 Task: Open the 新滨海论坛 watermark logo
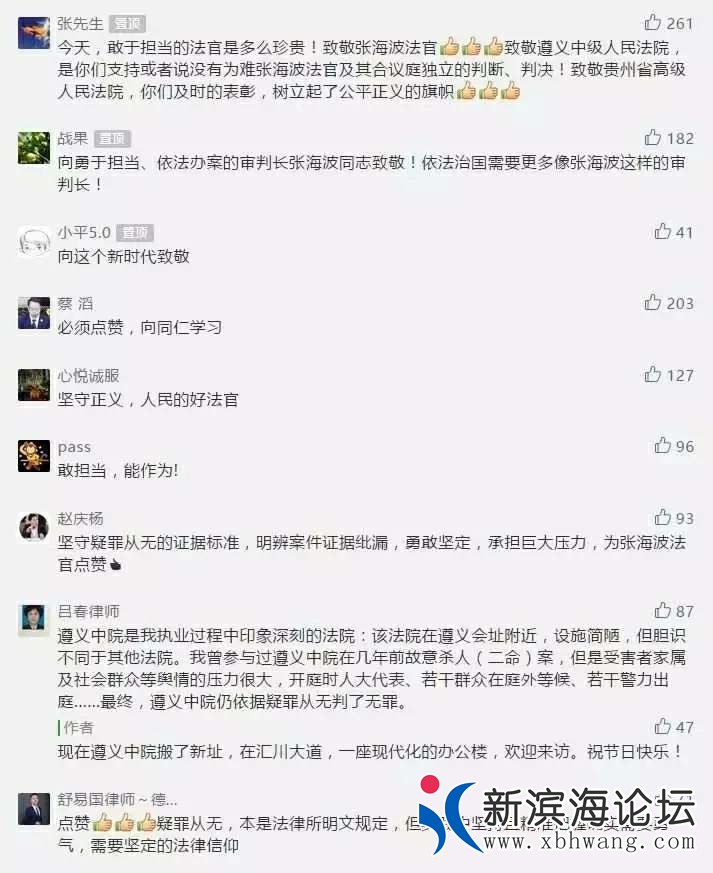pos(557,814)
